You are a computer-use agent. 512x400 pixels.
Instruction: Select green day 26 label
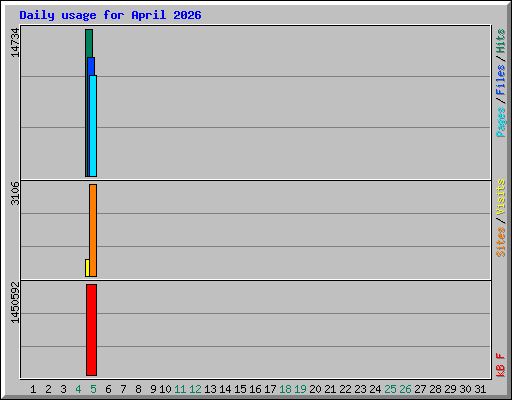[405, 389]
